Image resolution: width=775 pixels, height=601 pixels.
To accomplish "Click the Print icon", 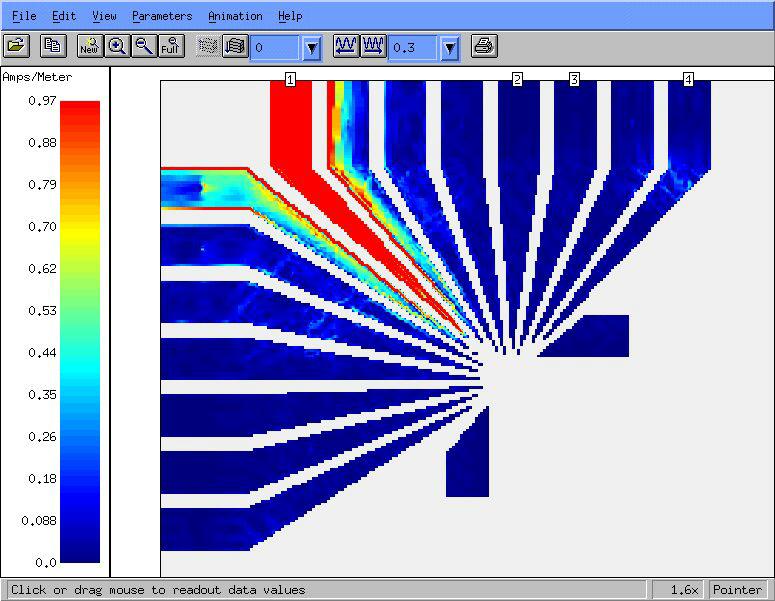I will pyautogui.click(x=483, y=46).
